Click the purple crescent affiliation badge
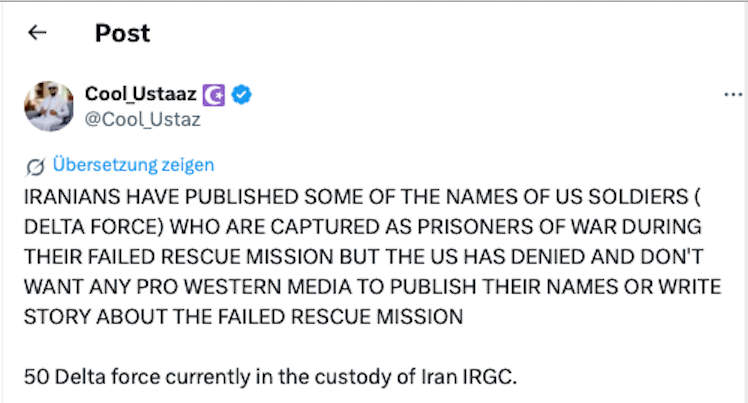Image resolution: width=748 pixels, height=403 pixels. pos(215,95)
